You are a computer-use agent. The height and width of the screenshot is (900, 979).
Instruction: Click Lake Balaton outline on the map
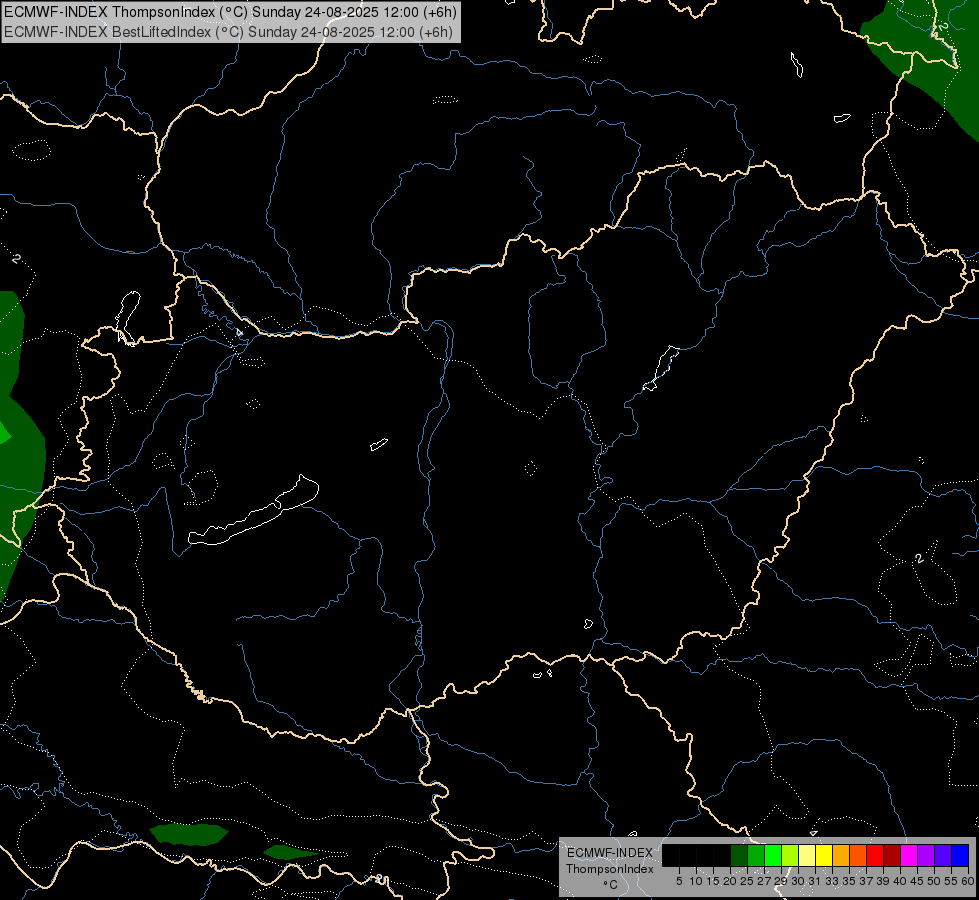(253, 511)
